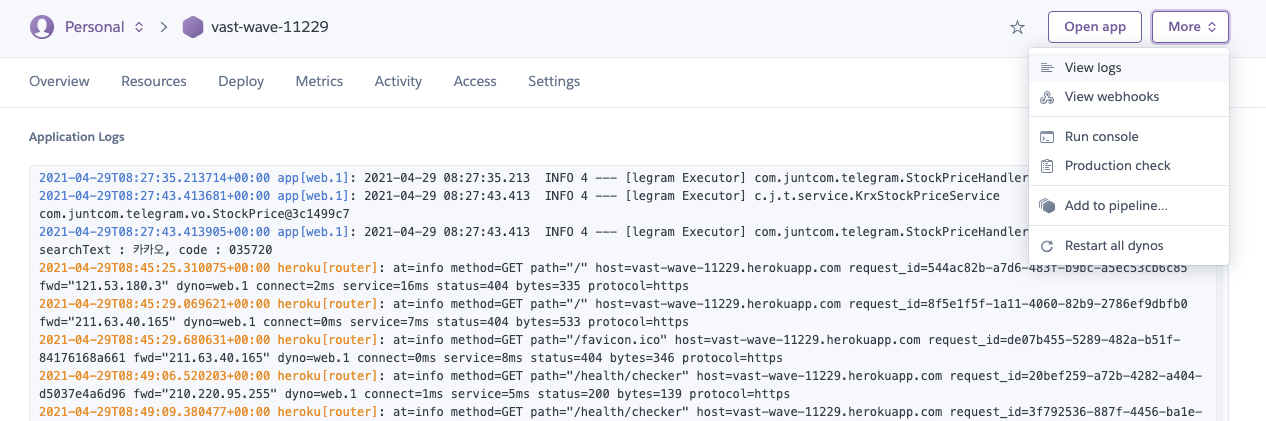Click the View webhooks icon
The width and height of the screenshot is (1266, 421).
point(1047,97)
